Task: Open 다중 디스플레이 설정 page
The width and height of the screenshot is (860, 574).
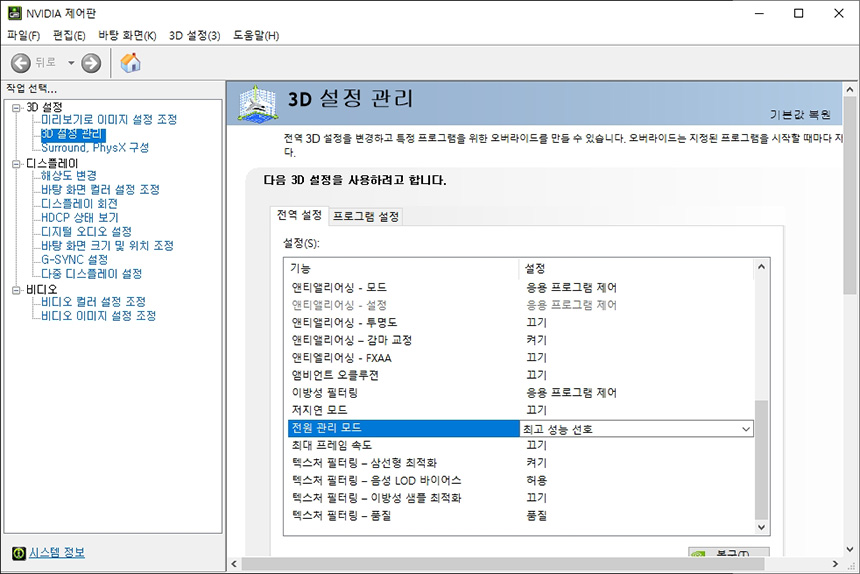Action: [92, 274]
